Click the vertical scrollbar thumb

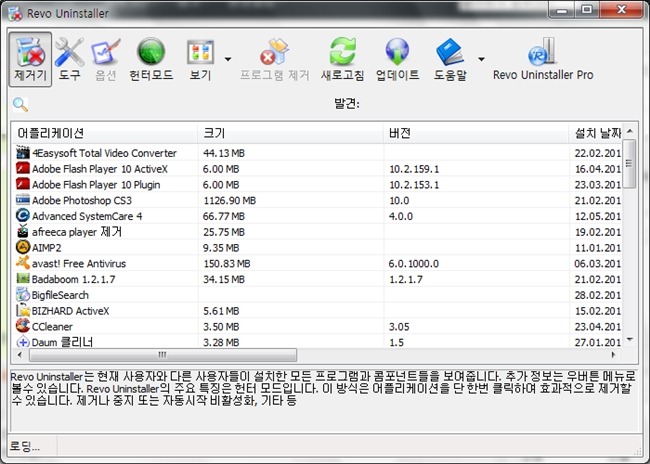[x=629, y=163]
